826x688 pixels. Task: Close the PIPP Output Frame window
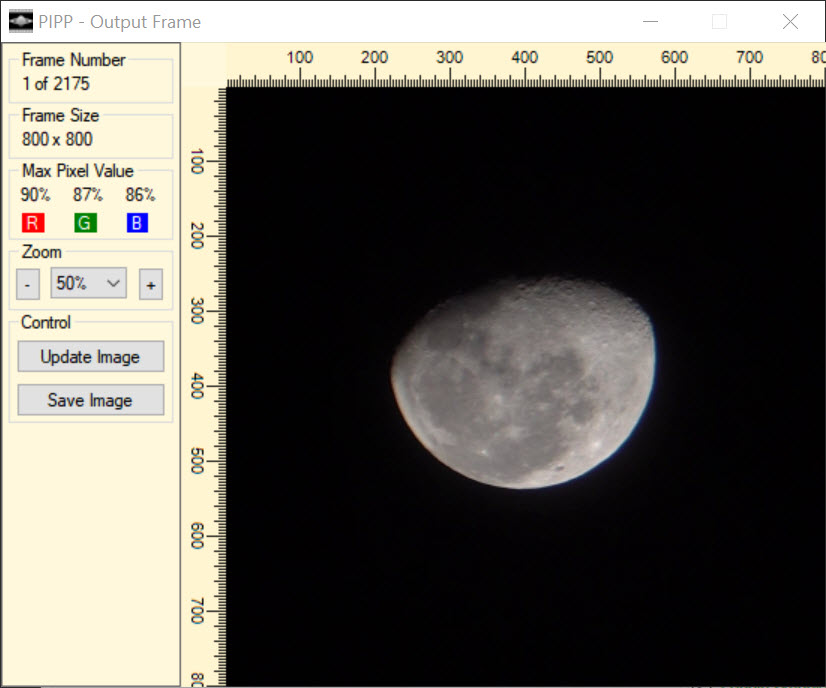pos(790,21)
